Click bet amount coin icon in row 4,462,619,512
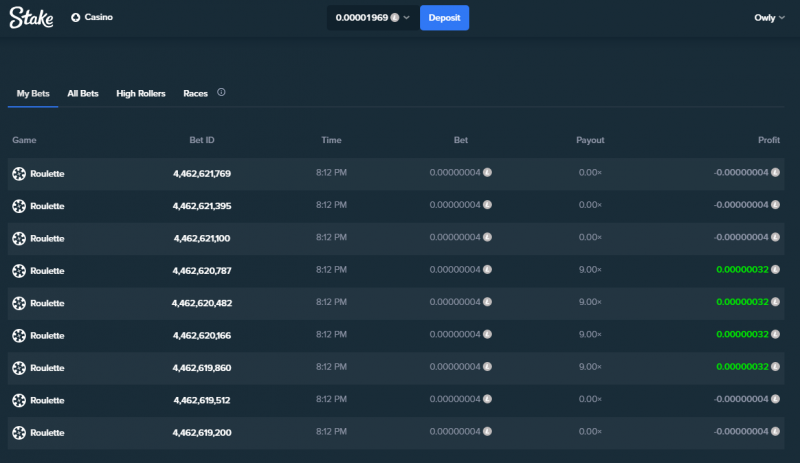800x463 pixels. [x=488, y=399]
